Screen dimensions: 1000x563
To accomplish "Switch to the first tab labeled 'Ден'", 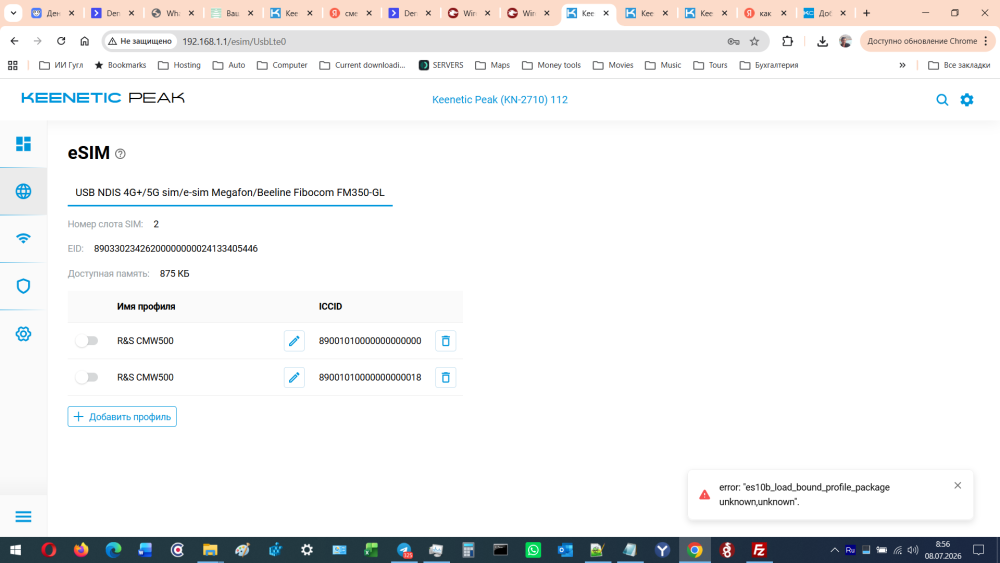I will [x=54, y=13].
